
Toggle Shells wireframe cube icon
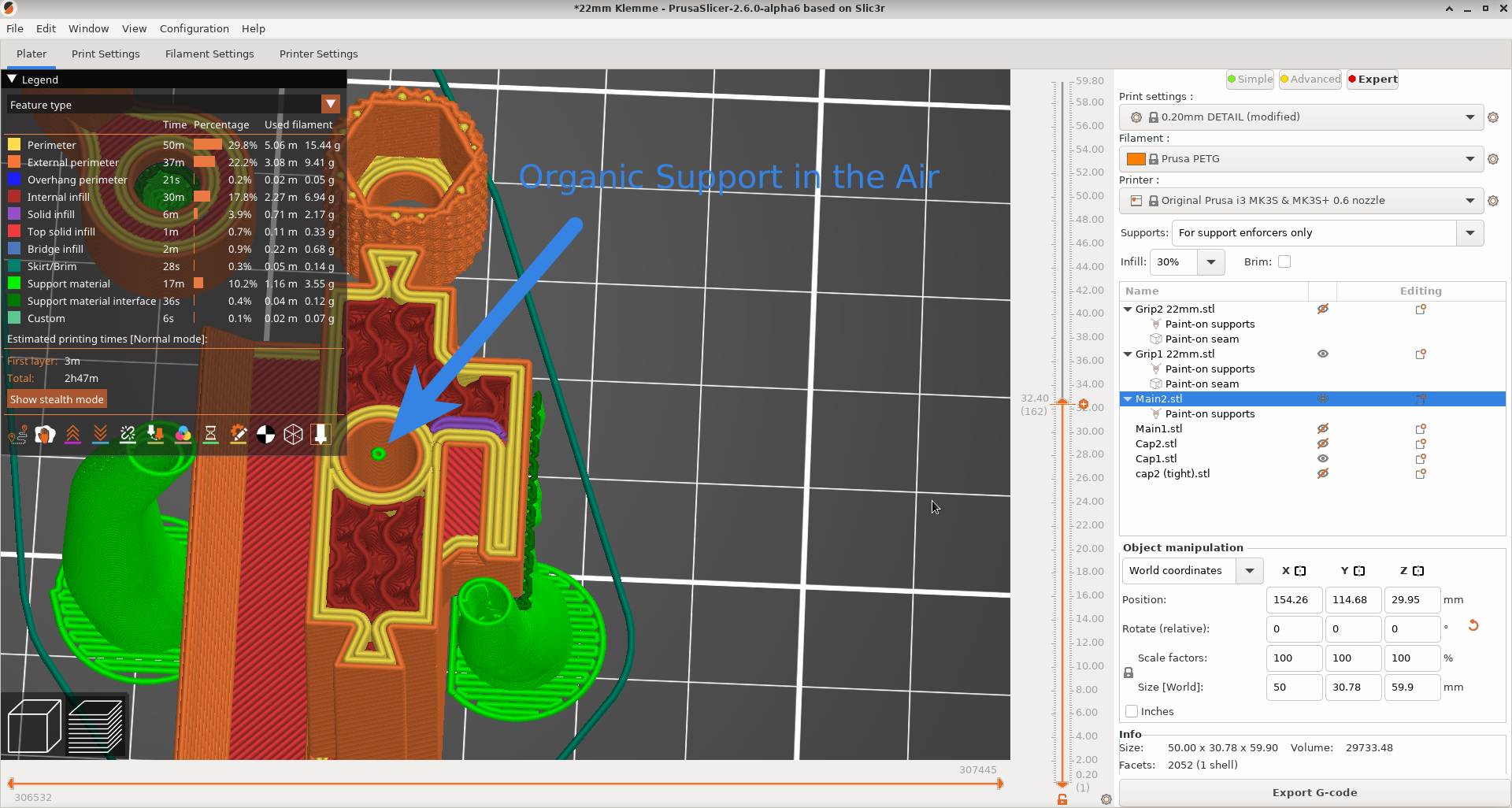click(x=293, y=434)
